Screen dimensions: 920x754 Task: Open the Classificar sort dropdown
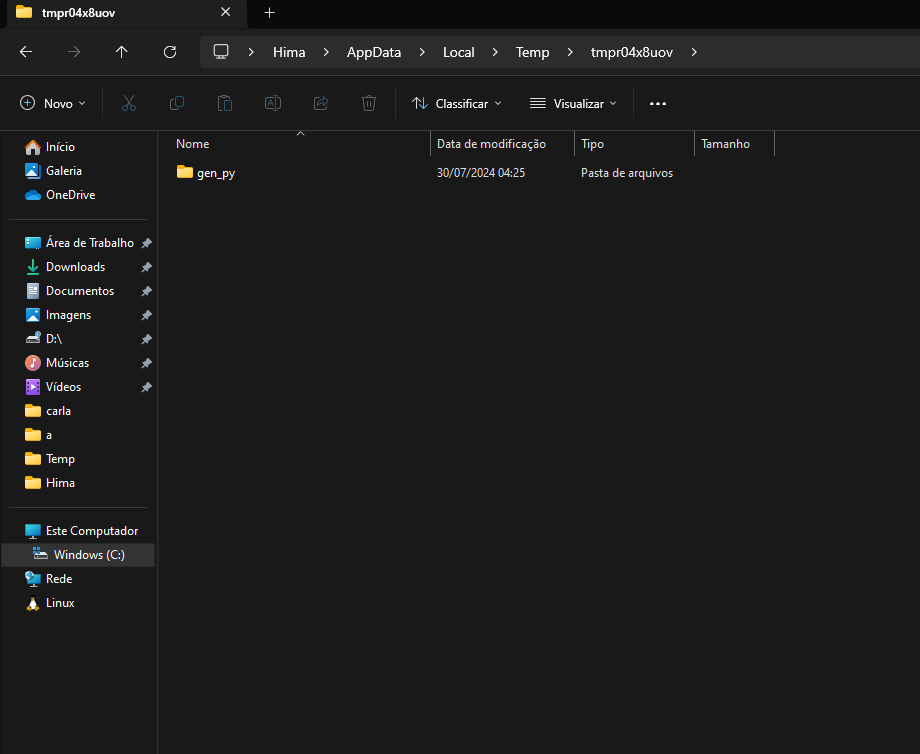click(x=456, y=103)
